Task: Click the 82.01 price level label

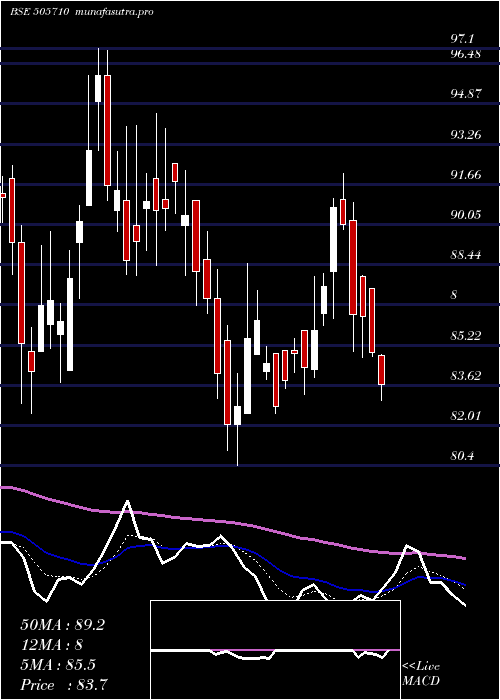Action: pos(466,415)
